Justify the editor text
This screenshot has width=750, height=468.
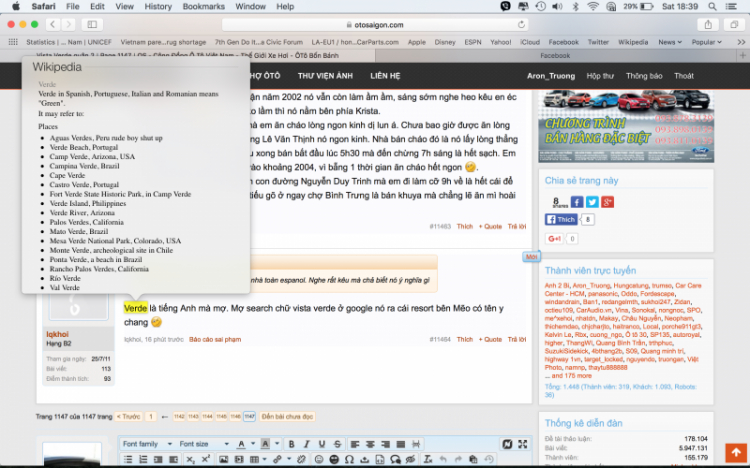point(401,444)
